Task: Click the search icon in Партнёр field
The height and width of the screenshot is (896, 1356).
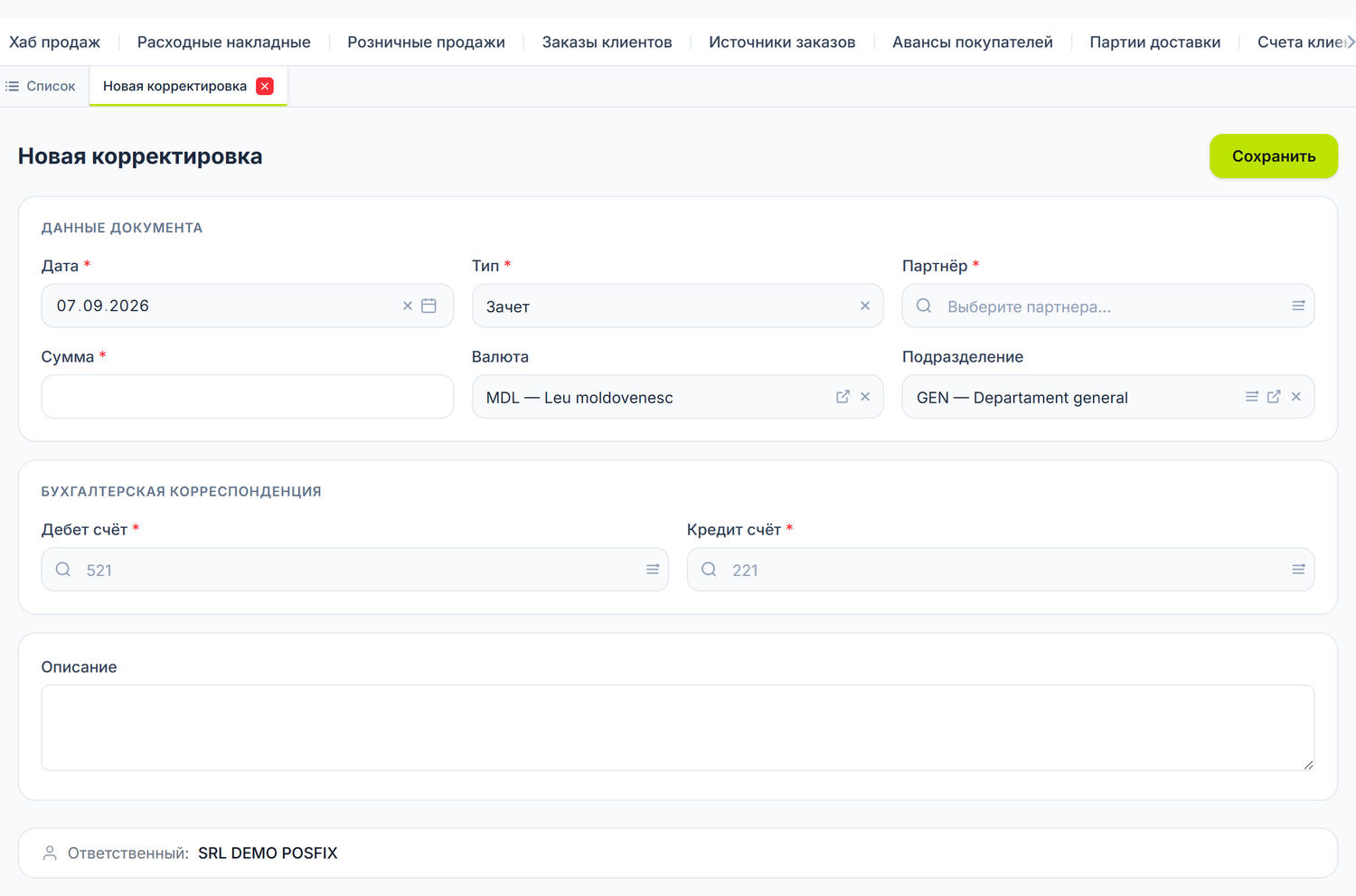Action: pos(924,306)
